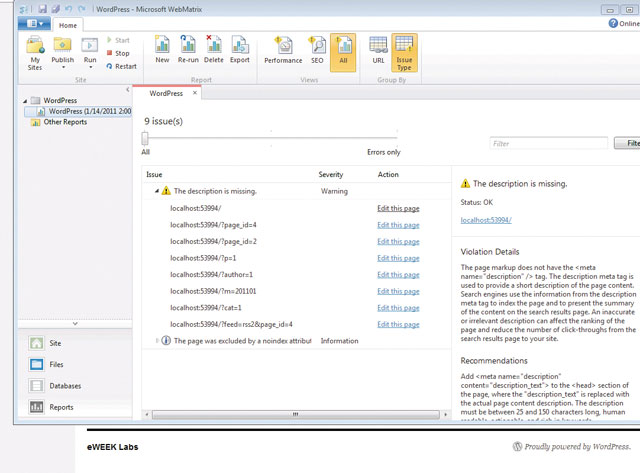Show Performance view

click(283, 50)
